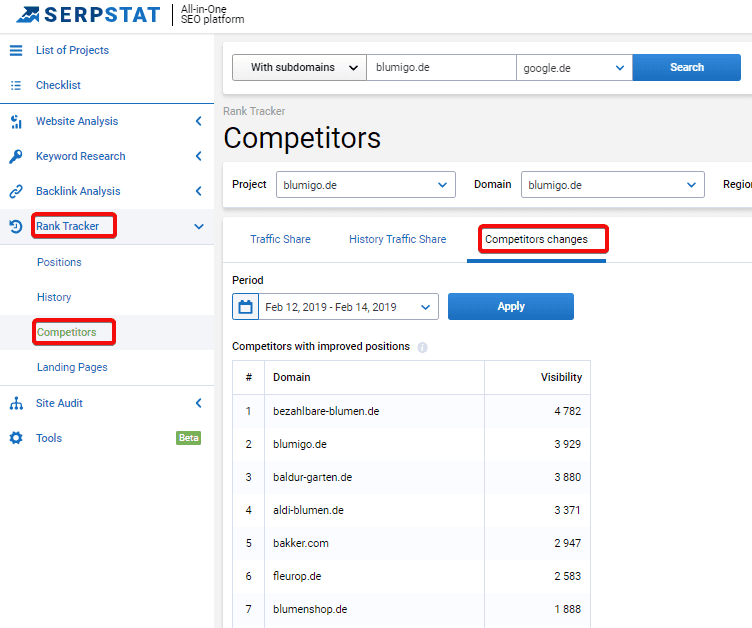Expand the Backlink Analysis menu chevron
The width and height of the screenshot is (752, 628).
click(x=199, y=191)
